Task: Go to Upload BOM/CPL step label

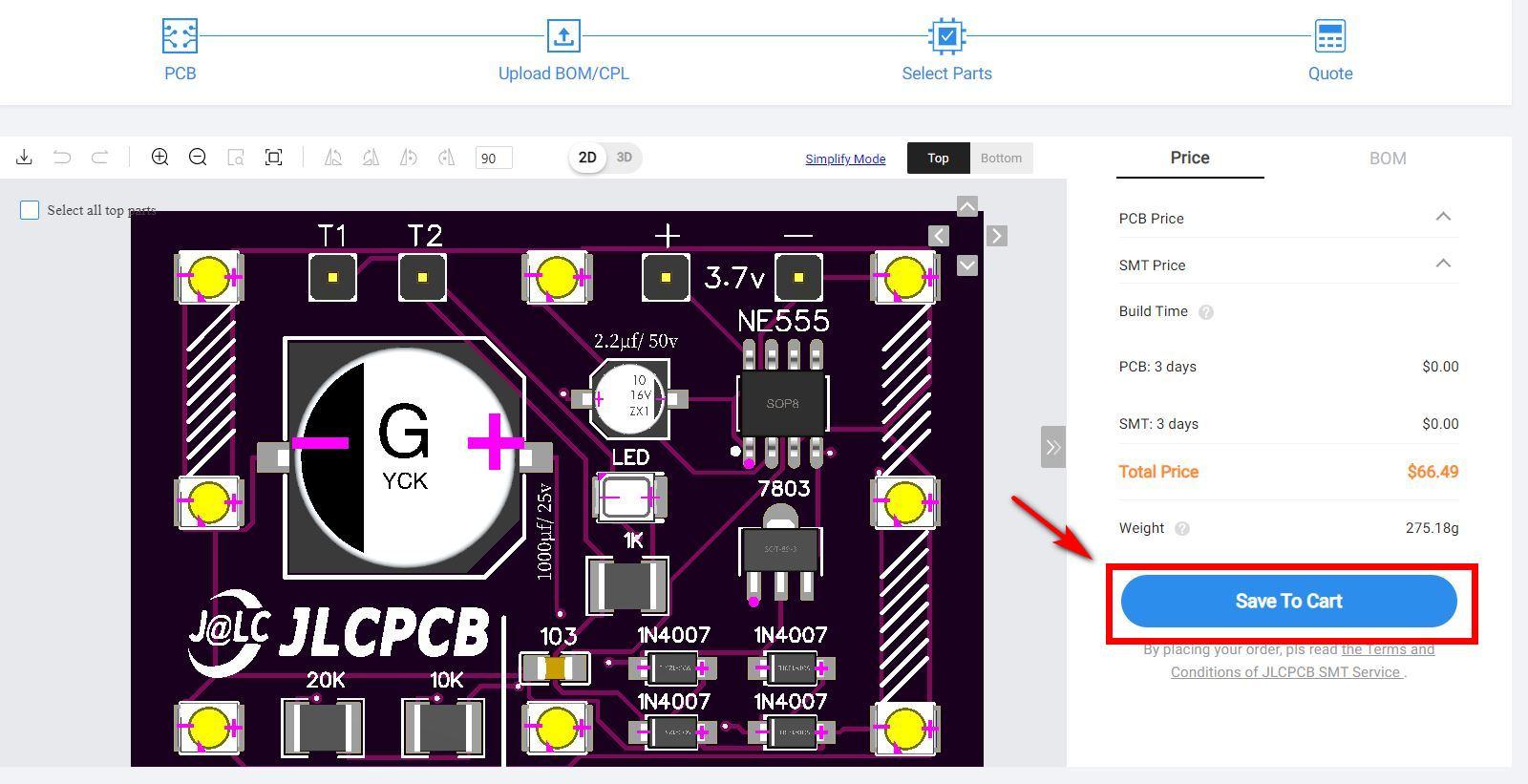Action: 563,74
